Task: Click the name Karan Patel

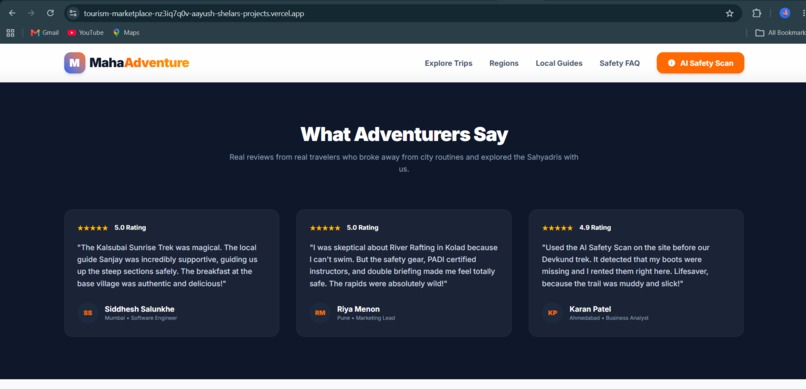Action: click(590, 309)
